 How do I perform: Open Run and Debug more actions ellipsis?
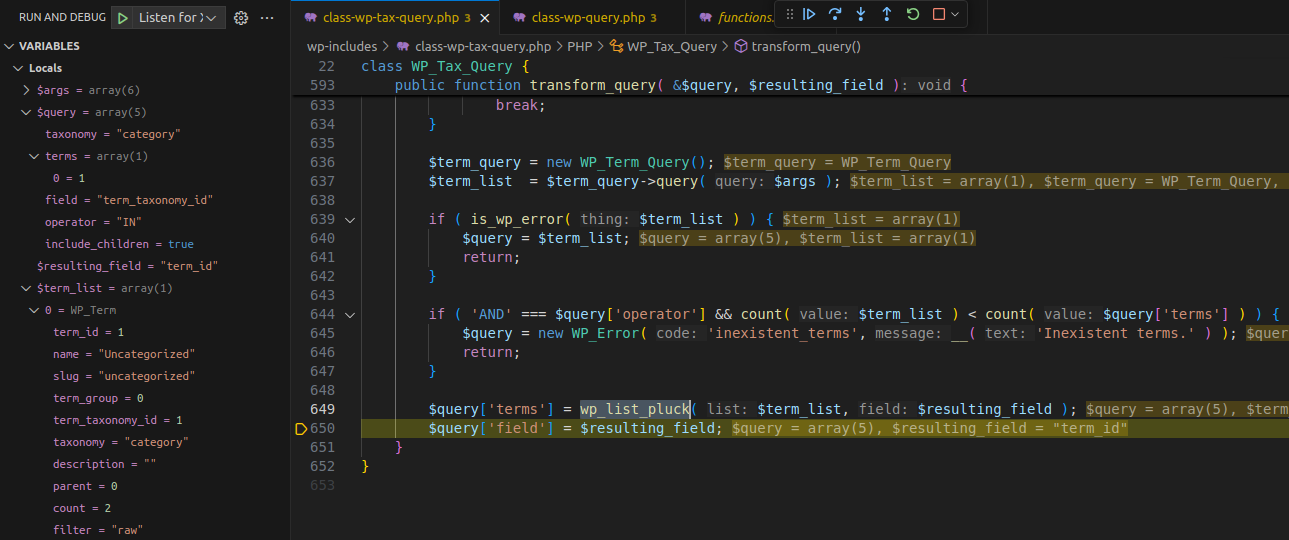[267, 18]
